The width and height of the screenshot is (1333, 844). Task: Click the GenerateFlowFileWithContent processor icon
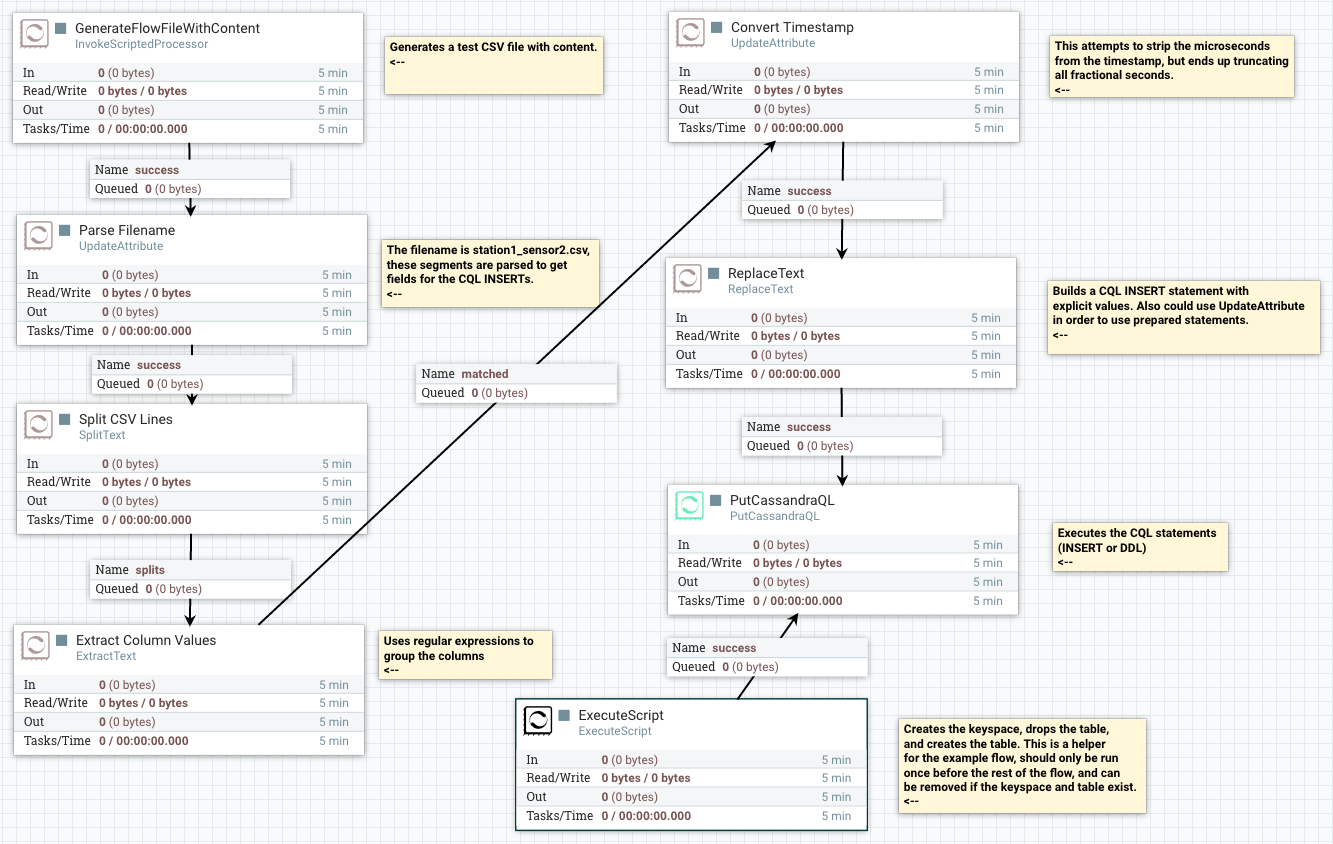pyautogui.click(x=35, y=35)
